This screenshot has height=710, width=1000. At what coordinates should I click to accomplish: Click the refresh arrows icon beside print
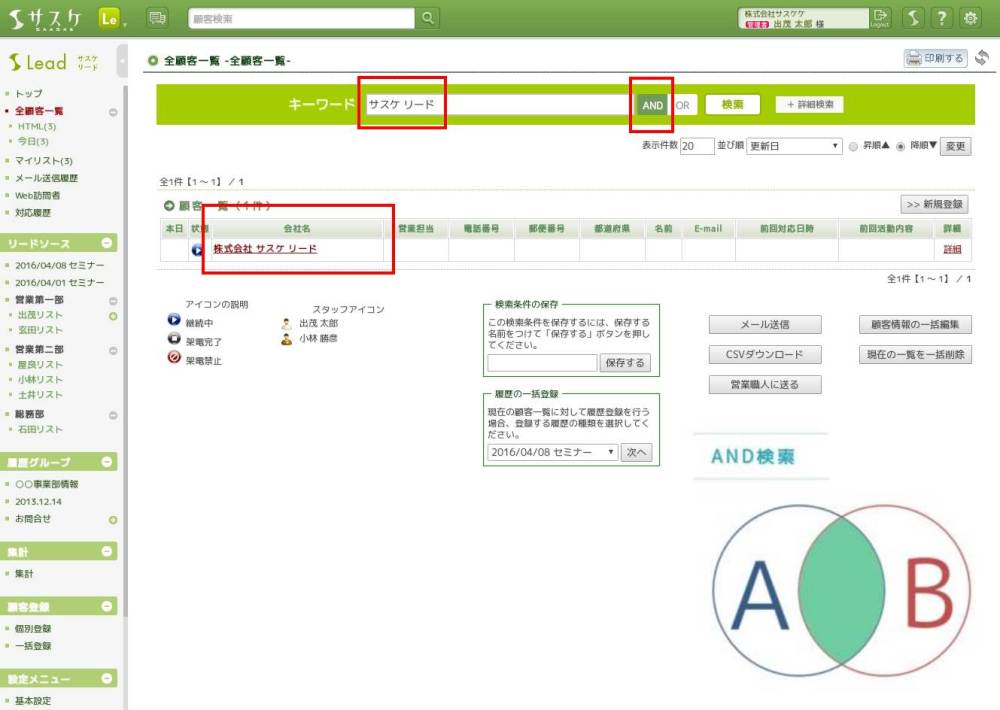click(x=982, y=58)
